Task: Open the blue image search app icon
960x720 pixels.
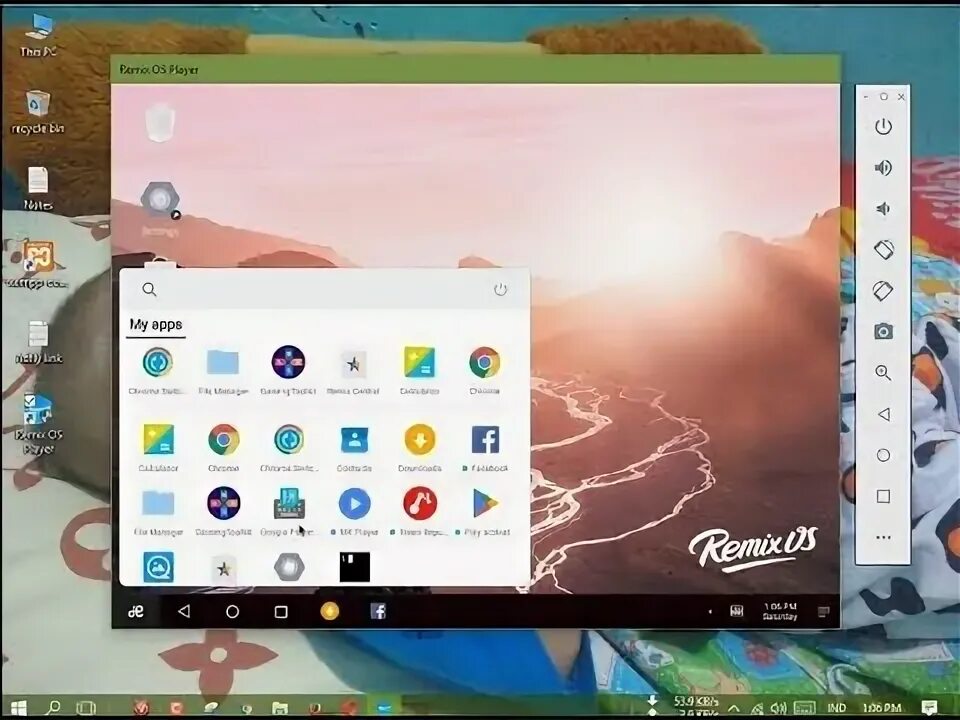Action: click(x=159, y=567)
